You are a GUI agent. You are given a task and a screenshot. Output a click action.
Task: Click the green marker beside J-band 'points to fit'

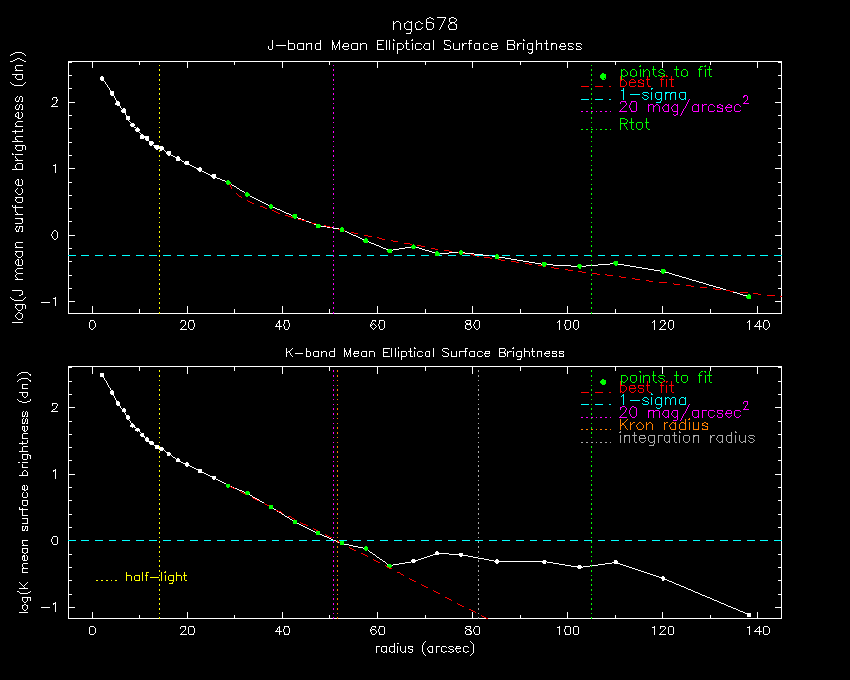603,76
